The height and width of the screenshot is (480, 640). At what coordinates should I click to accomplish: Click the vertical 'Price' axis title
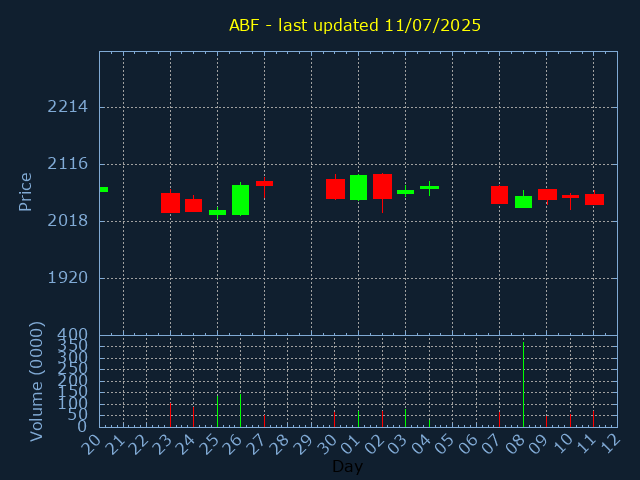tap(25, 192)
